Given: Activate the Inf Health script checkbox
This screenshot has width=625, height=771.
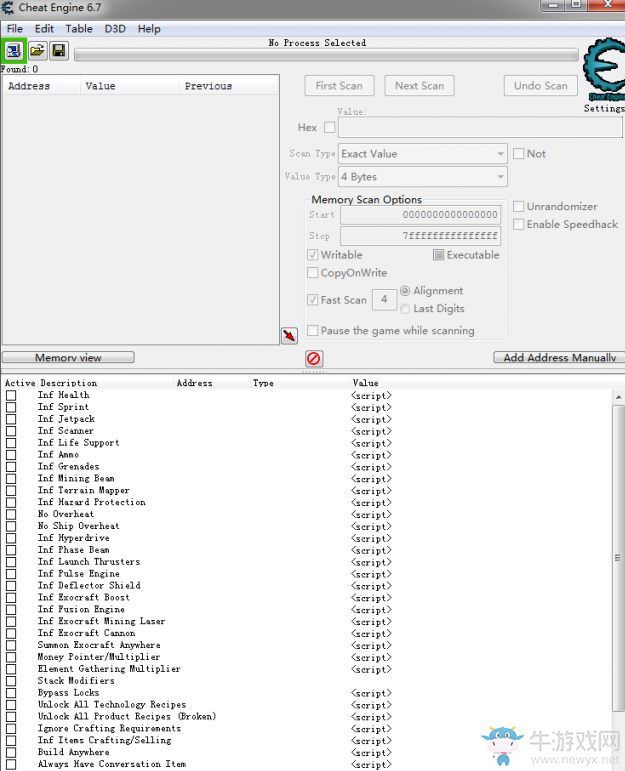Looking at the screenshot, I should coord(11,395).
